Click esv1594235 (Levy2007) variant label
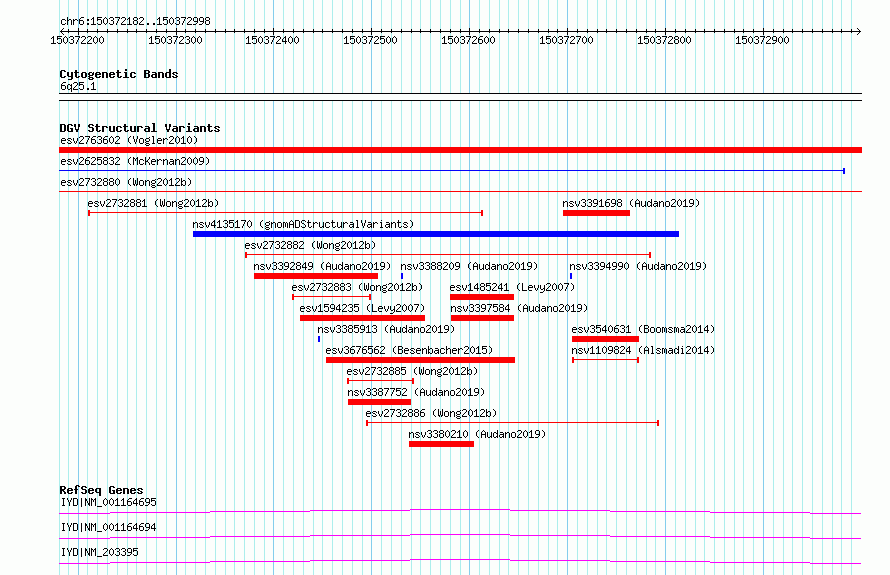 click(x=363, y=308)
